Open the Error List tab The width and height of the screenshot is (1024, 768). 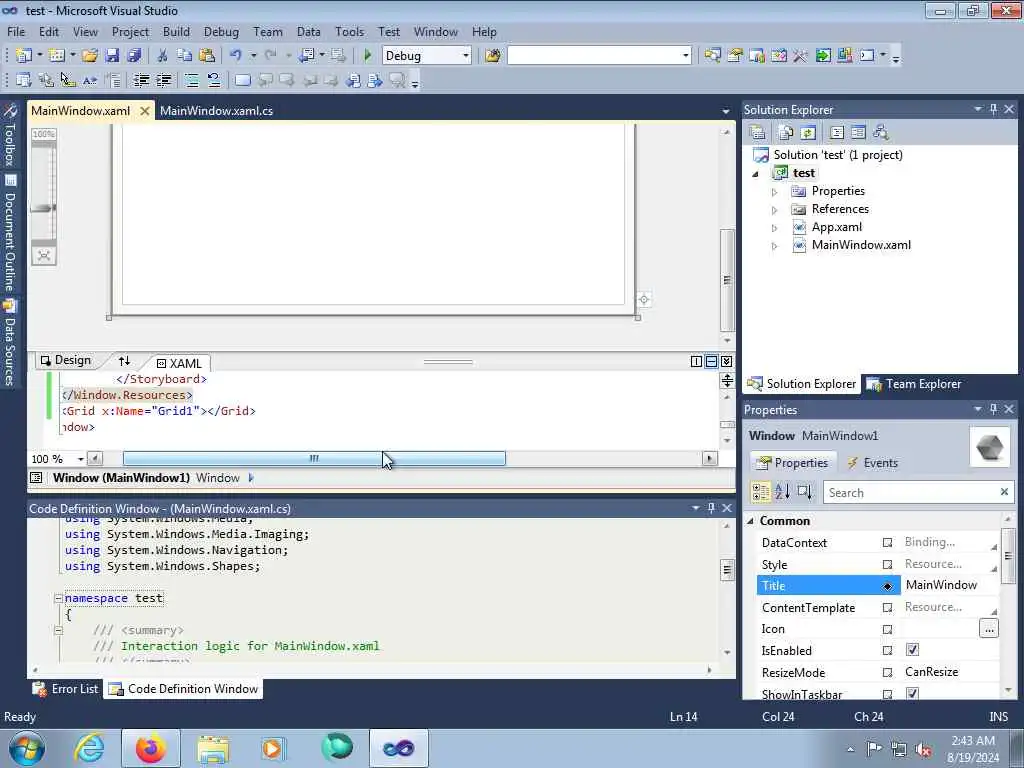66,689
